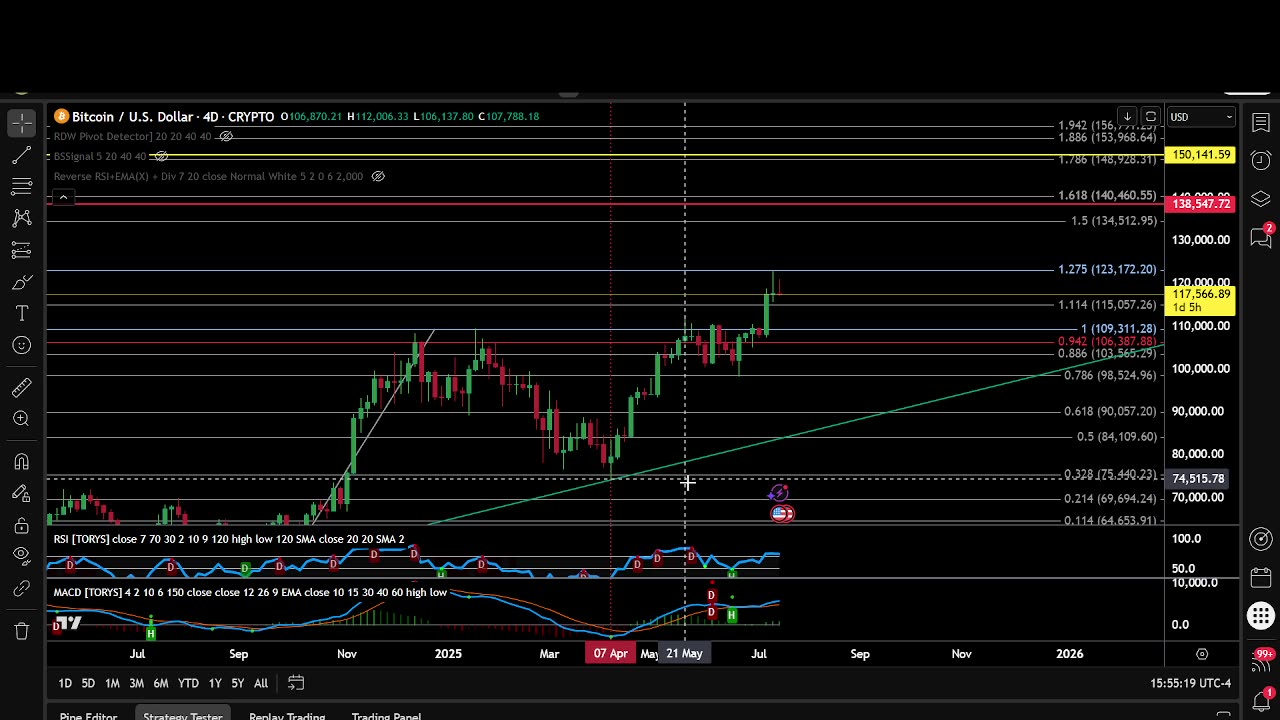Screen dimensions: 1280x720
Task: Set chart range to 6M
Action: [x=160, y=683]
